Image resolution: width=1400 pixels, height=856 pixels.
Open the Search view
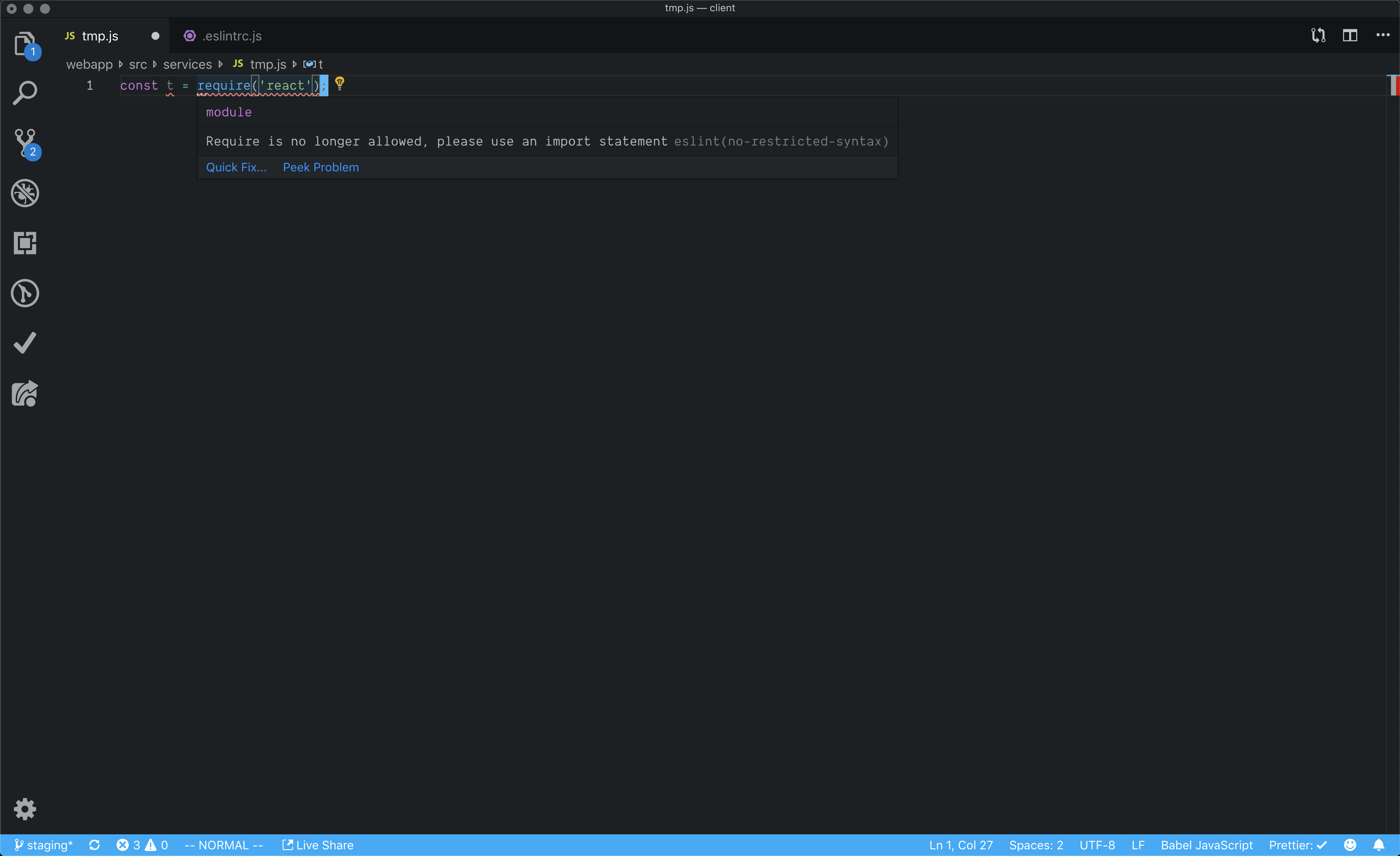tap(25, 93)
